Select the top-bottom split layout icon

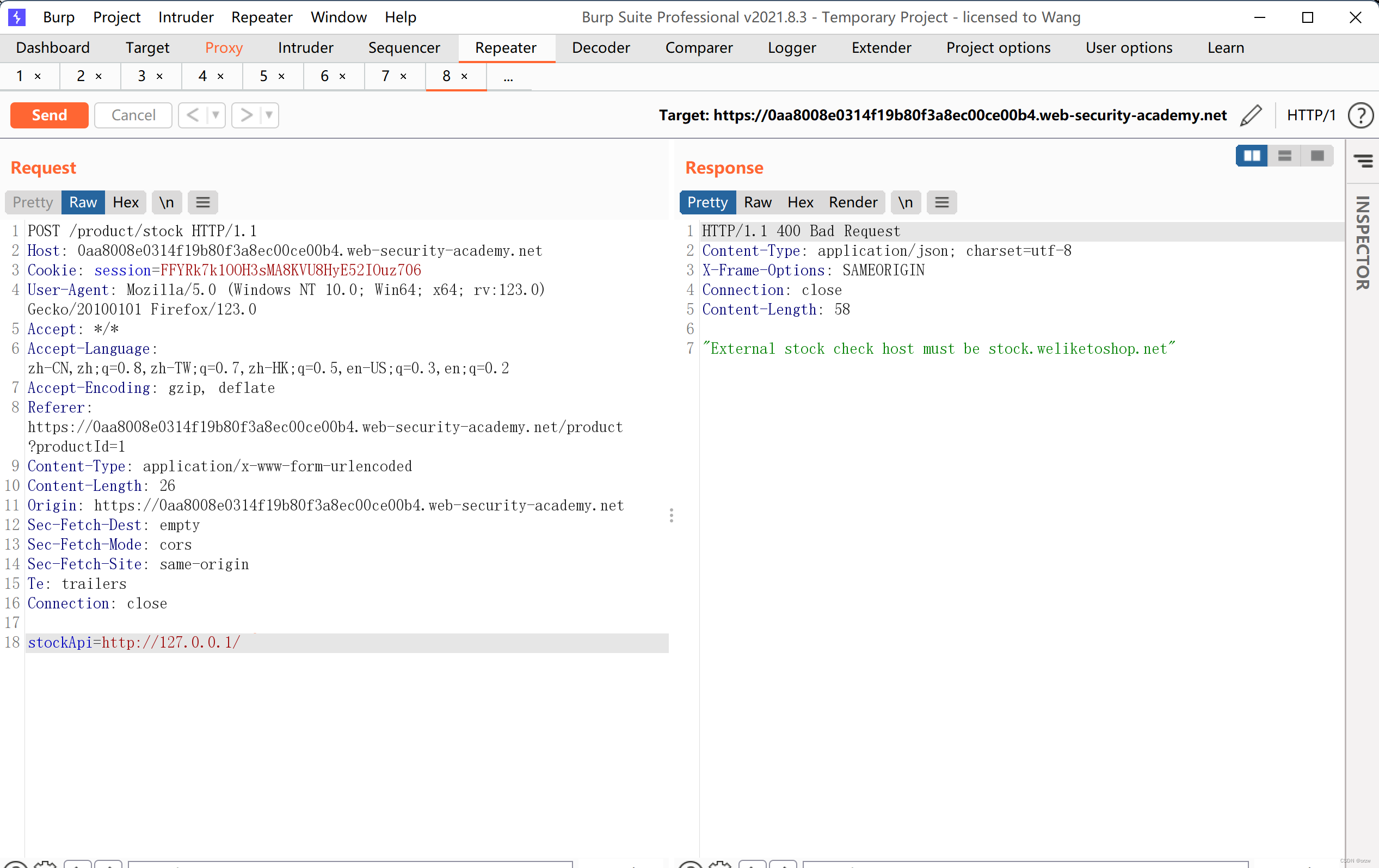(1284, 156)
